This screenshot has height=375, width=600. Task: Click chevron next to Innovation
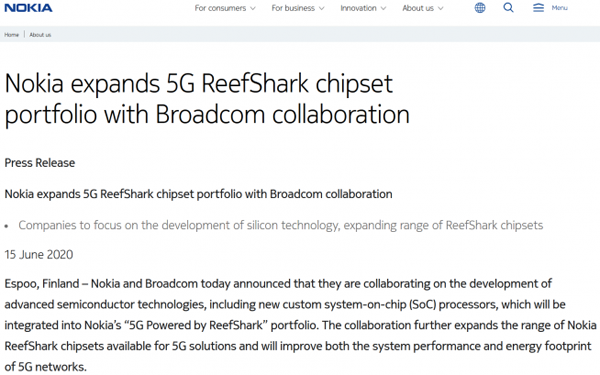(383, 8)
